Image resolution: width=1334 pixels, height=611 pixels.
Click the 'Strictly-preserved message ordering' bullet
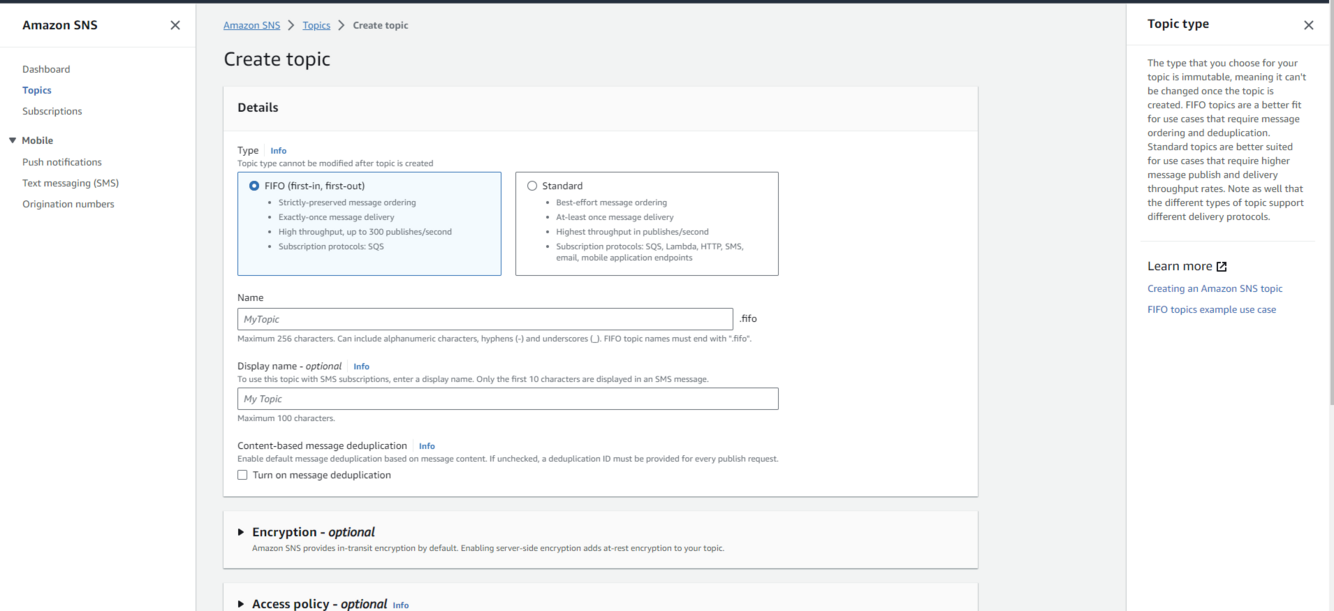click(x=347, y=202)
